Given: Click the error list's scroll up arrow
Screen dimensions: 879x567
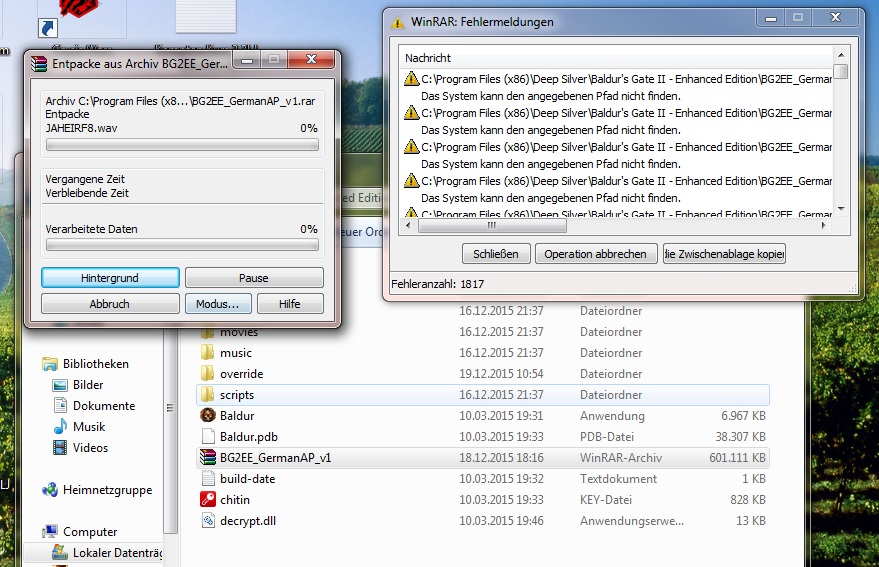Looking at the screenshot, I should [841, 54].
